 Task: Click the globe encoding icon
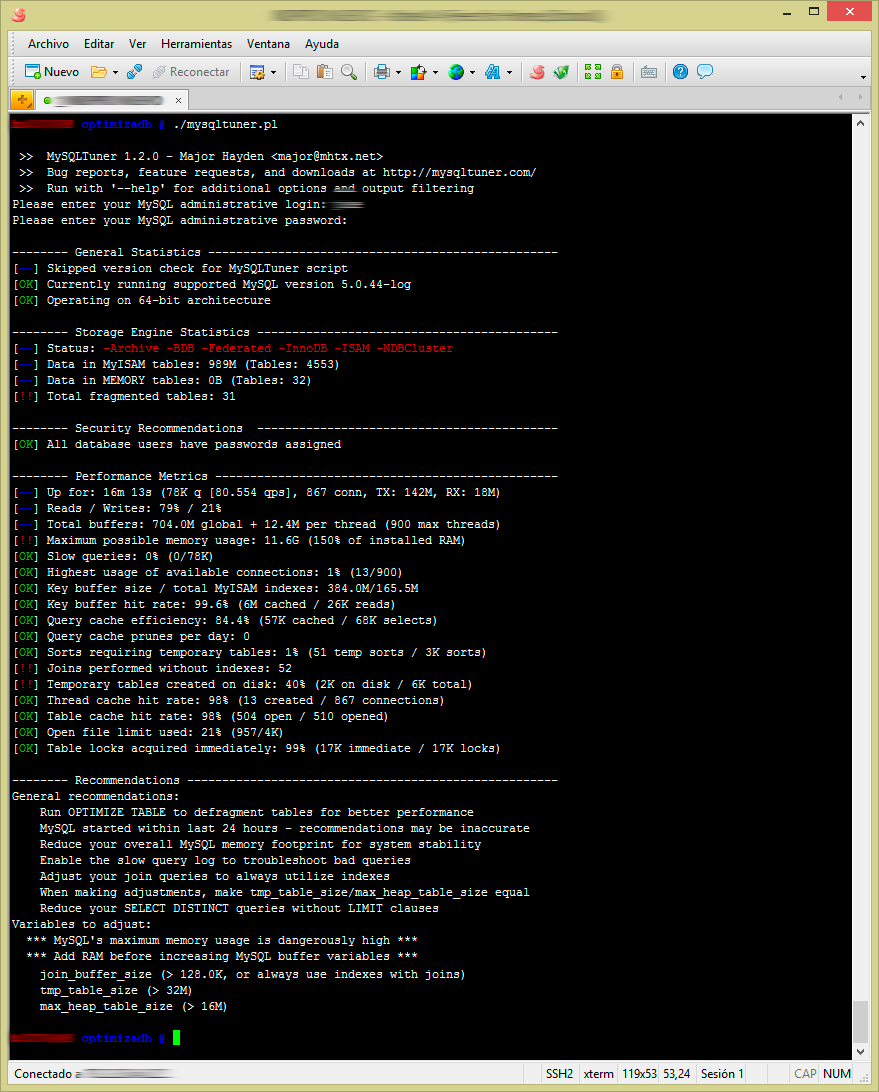click(456, 72)
